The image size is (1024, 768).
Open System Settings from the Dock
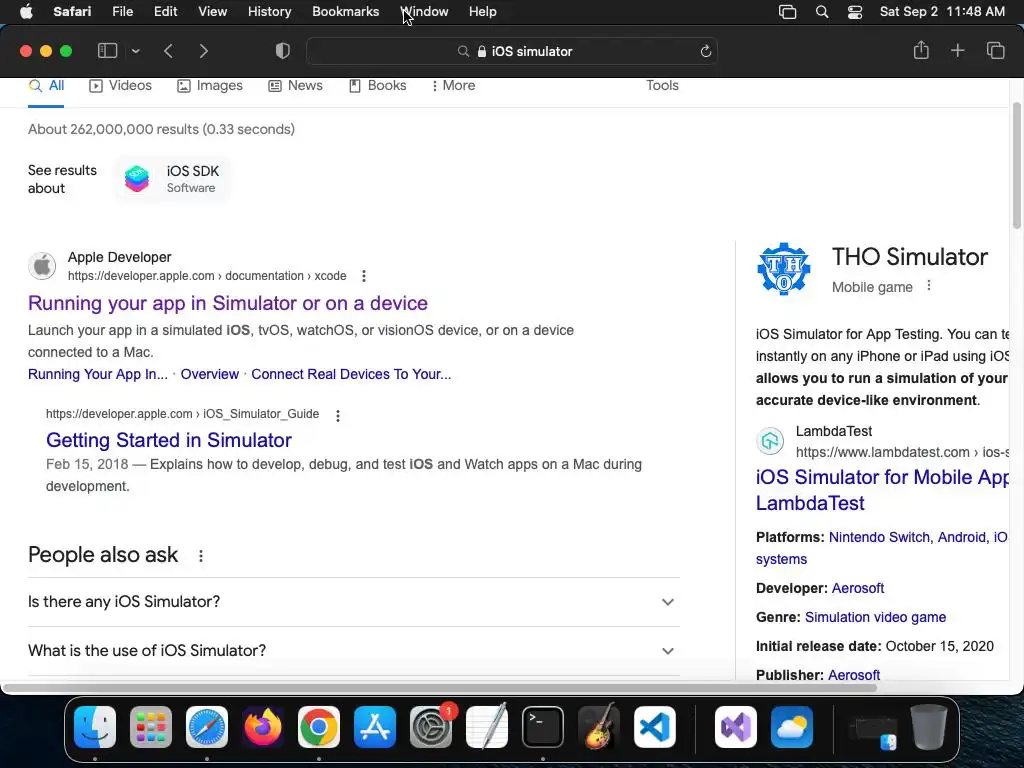[431, 727]
